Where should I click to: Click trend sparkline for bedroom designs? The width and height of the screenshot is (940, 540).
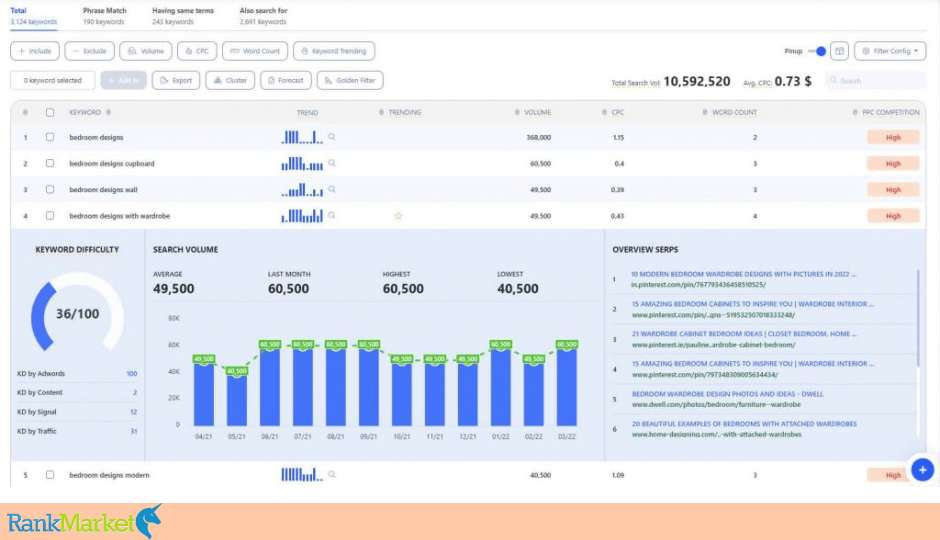click(x=302, y=137)
